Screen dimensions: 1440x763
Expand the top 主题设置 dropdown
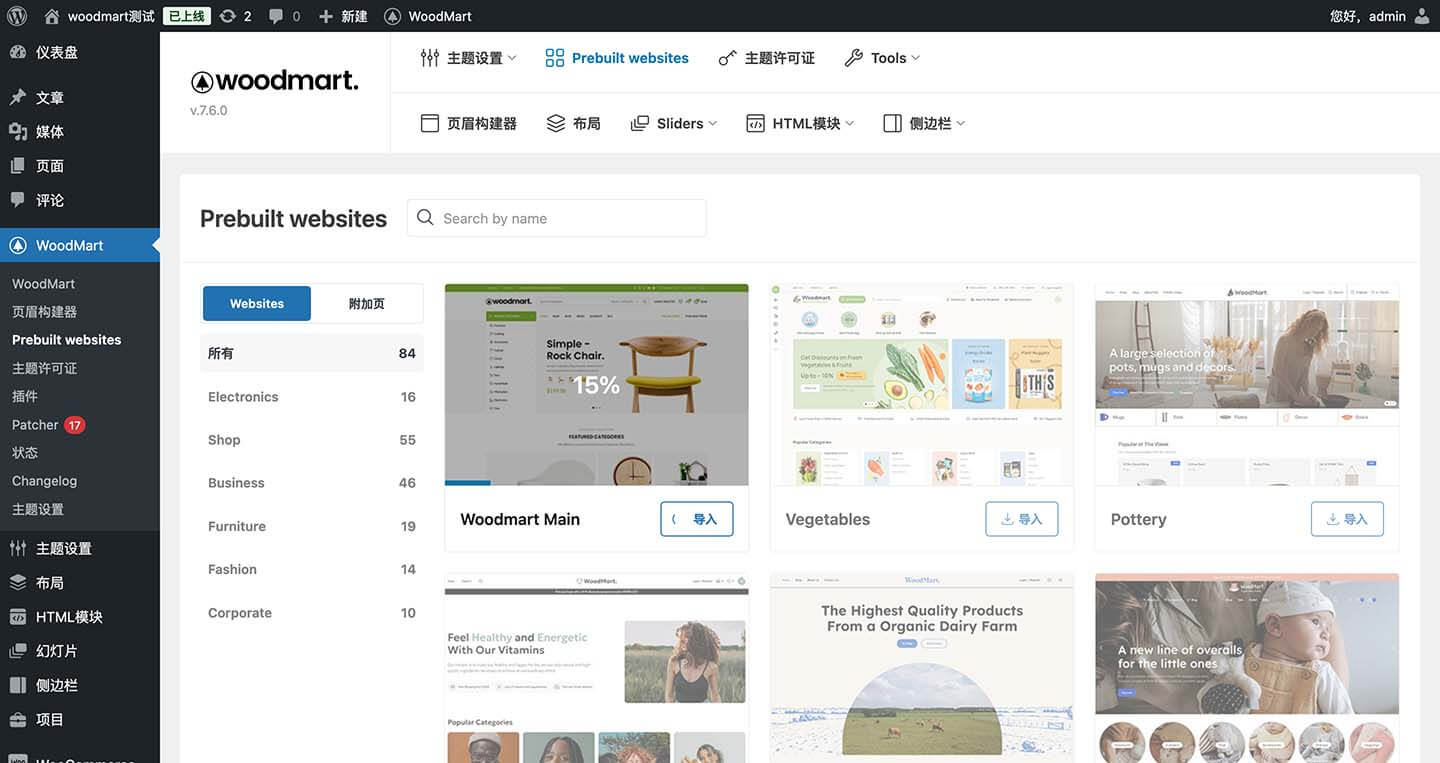(x=469, y=58)
